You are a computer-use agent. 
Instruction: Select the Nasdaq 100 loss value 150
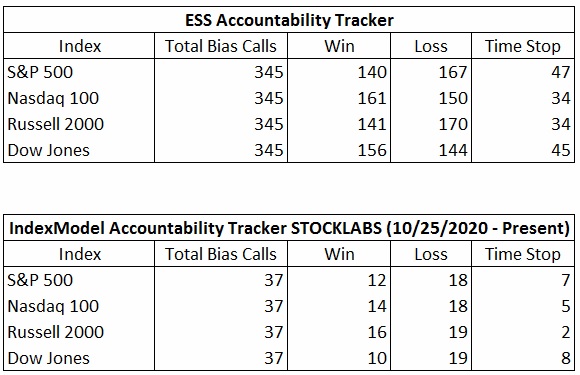pos(453,98)
